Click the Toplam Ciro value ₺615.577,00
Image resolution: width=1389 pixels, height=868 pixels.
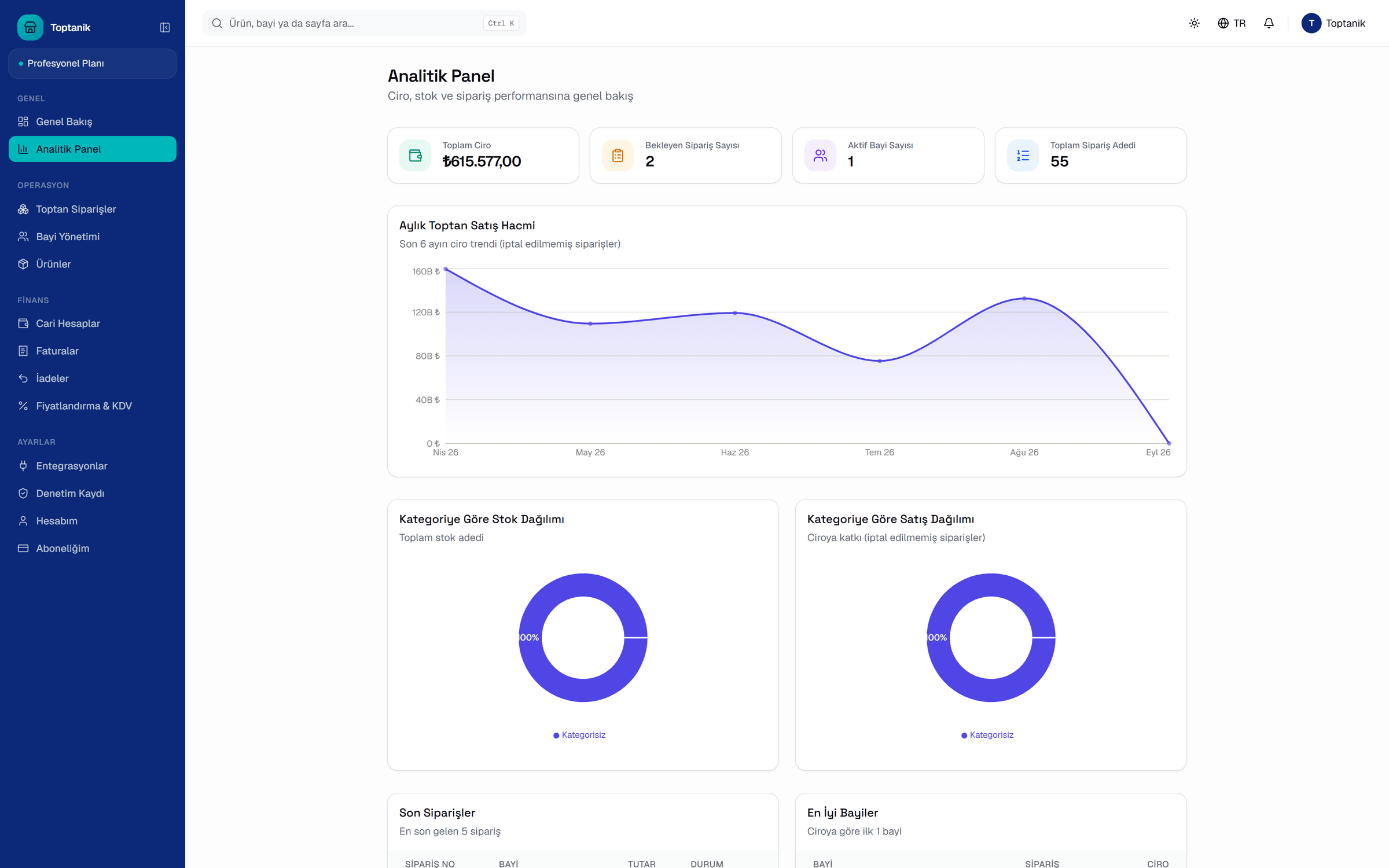coord(482,161)
